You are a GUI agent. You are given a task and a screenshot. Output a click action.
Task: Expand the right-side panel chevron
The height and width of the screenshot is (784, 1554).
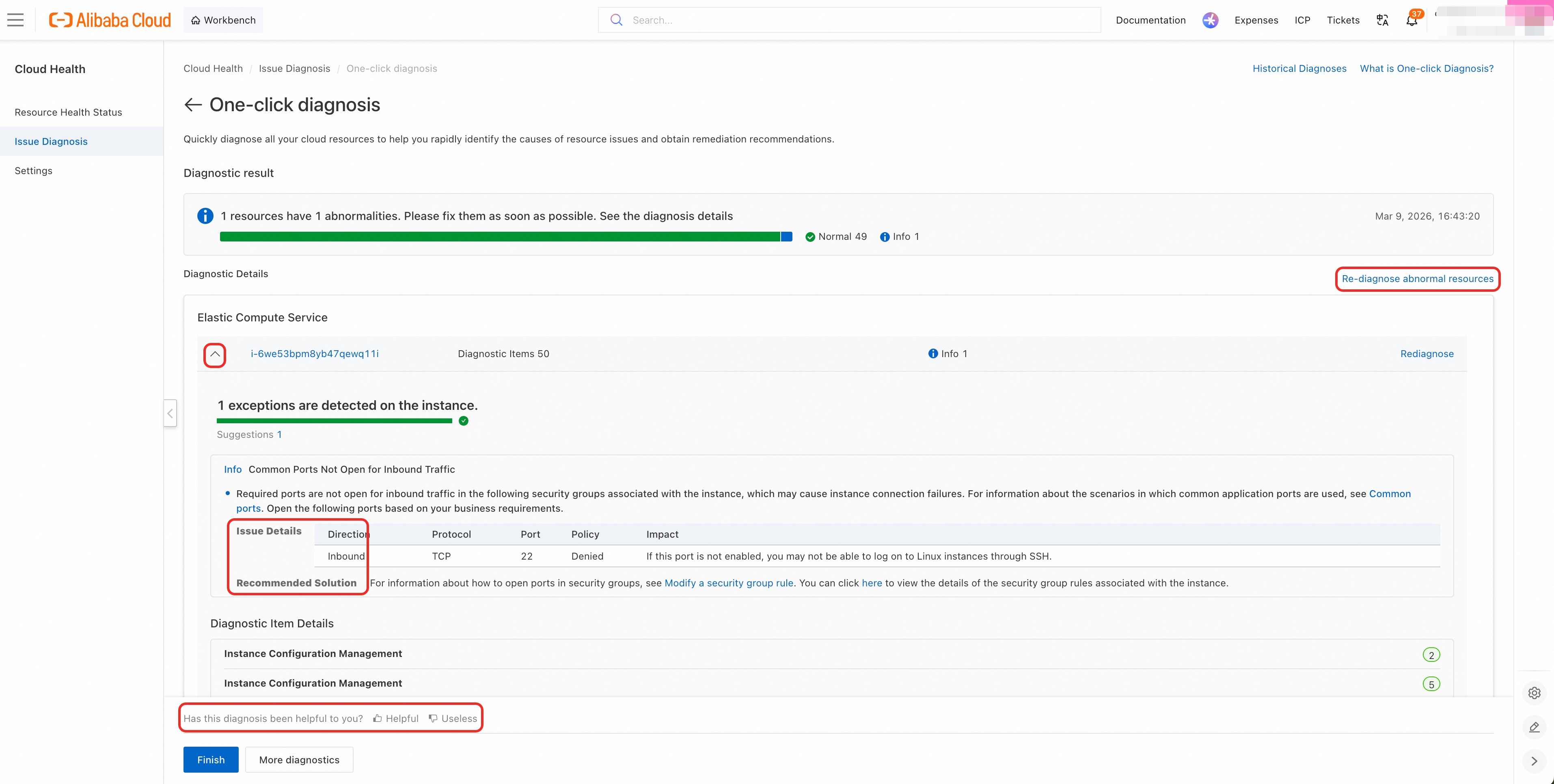pos(1534,761)
